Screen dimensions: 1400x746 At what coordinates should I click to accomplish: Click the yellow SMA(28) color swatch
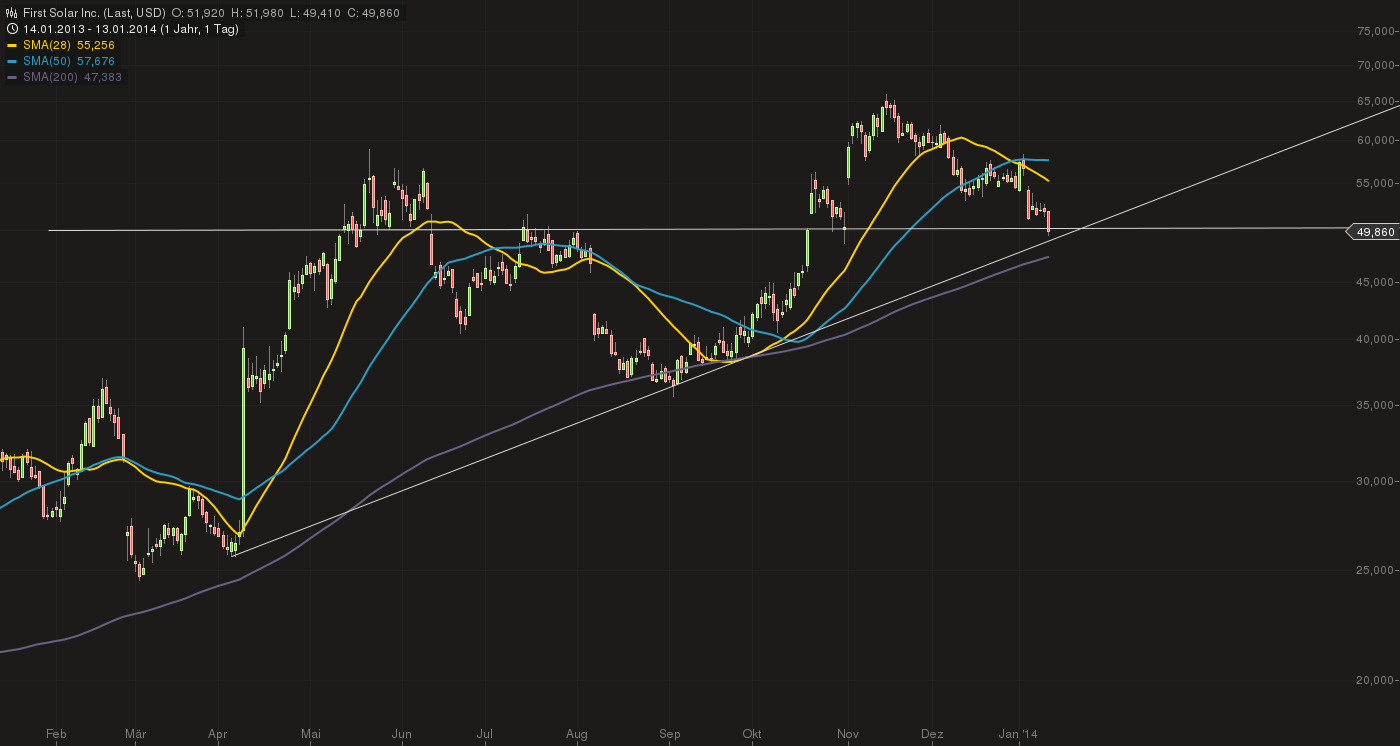12,45
